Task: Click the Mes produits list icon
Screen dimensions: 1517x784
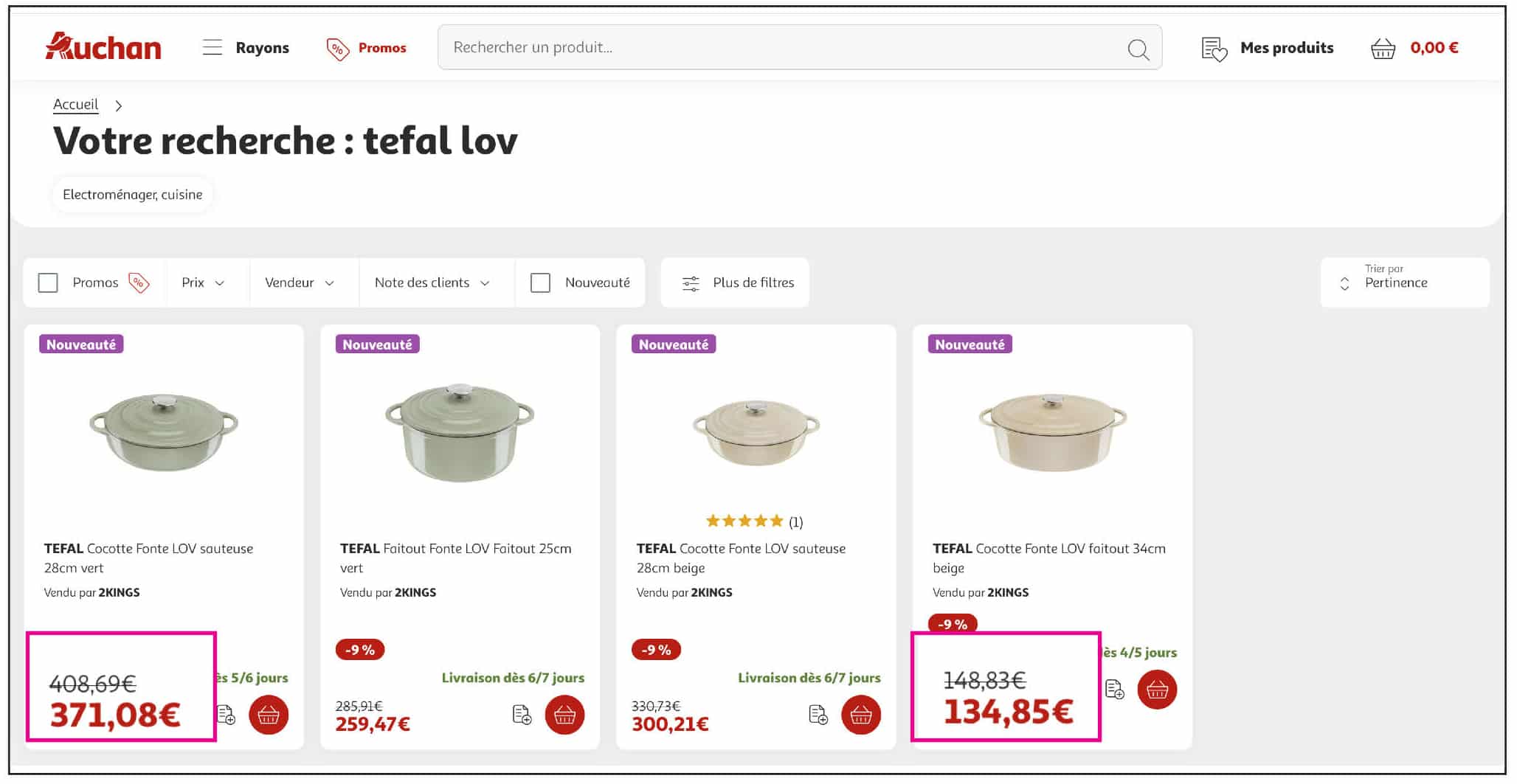Action: (x=1214, y=49)
